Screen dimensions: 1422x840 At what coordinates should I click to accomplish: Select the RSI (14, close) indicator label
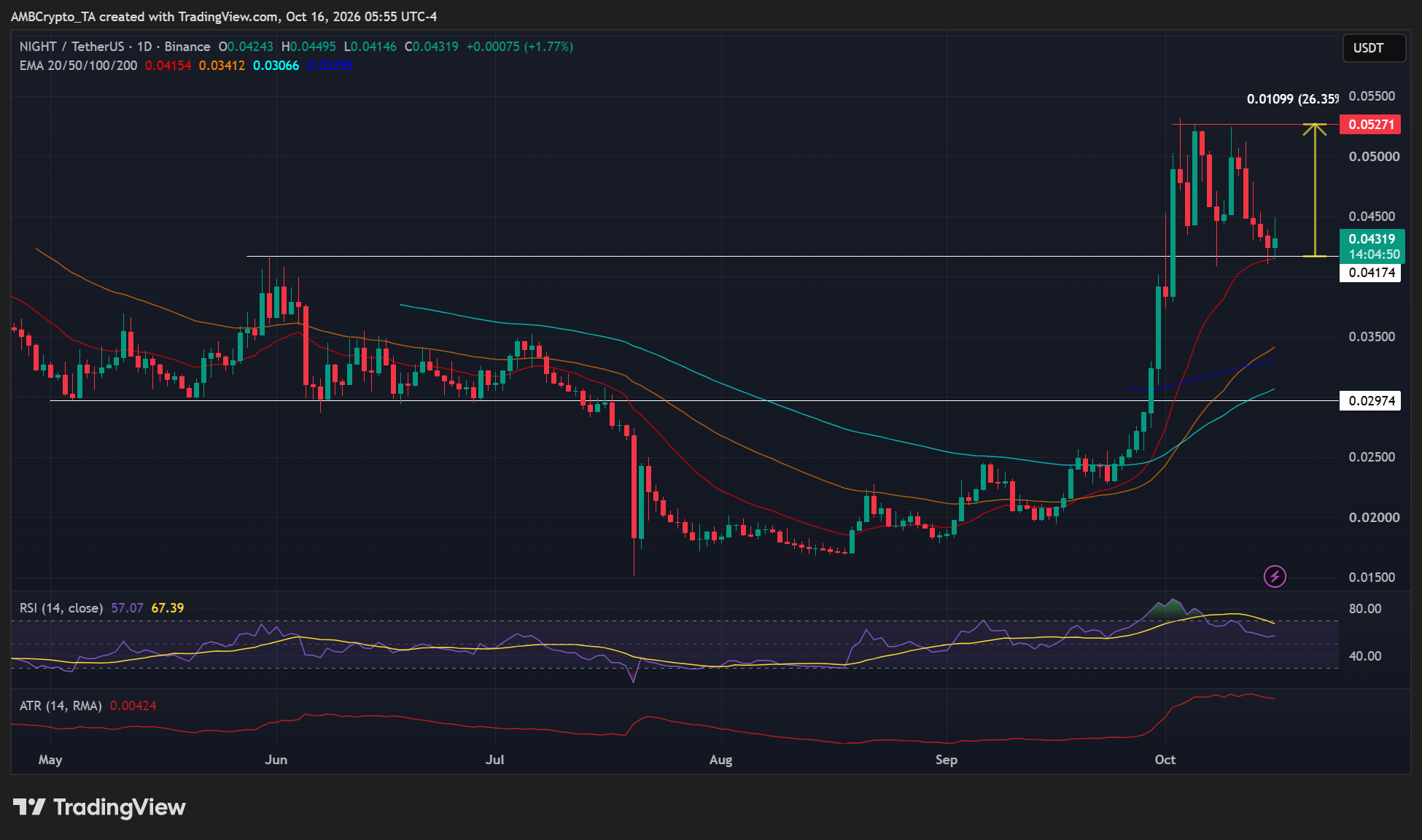tap(61, 608)
